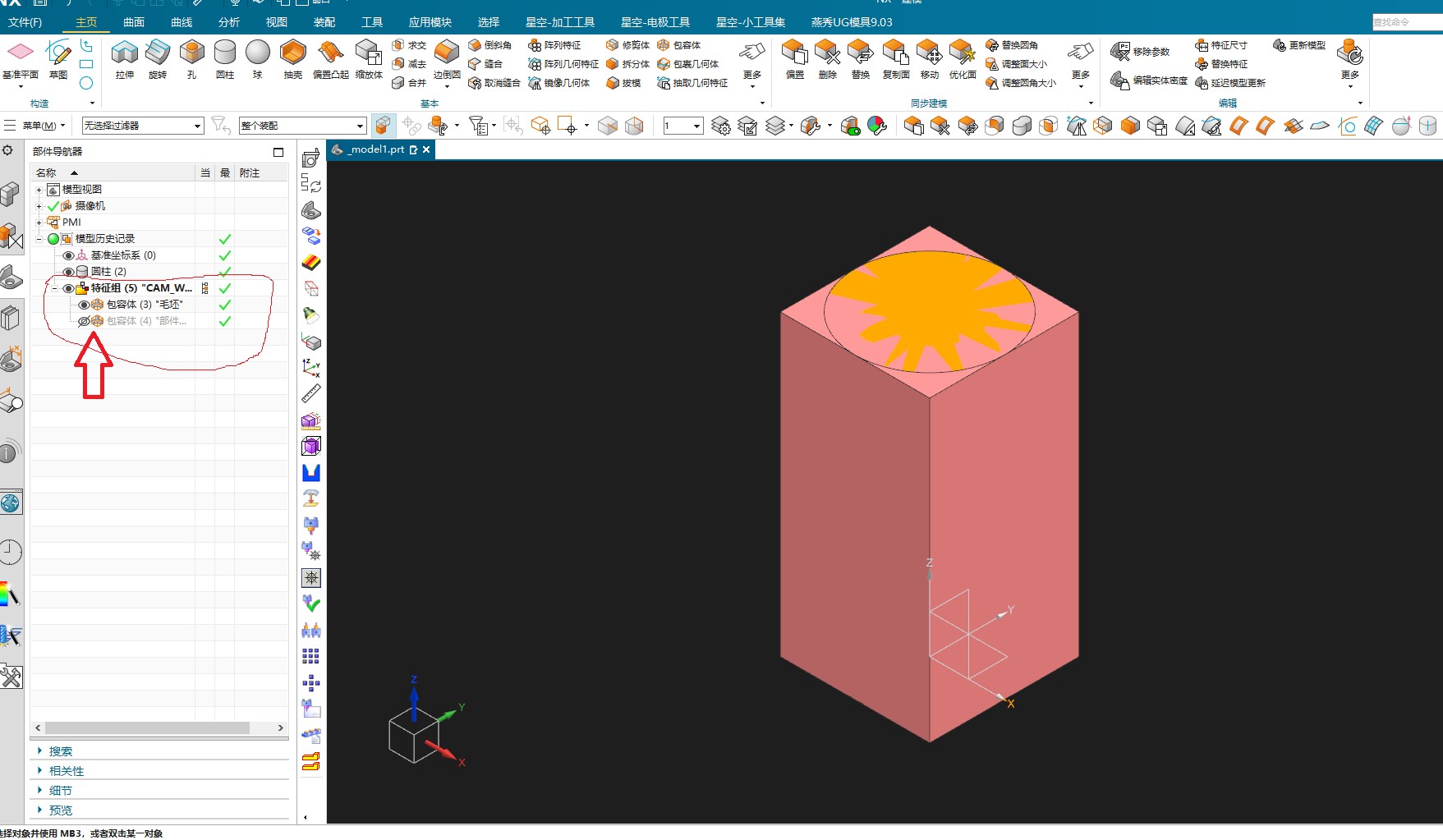Click the clock history icon in left sidebar
The image size is (1443, 840).
coord(11,552)
